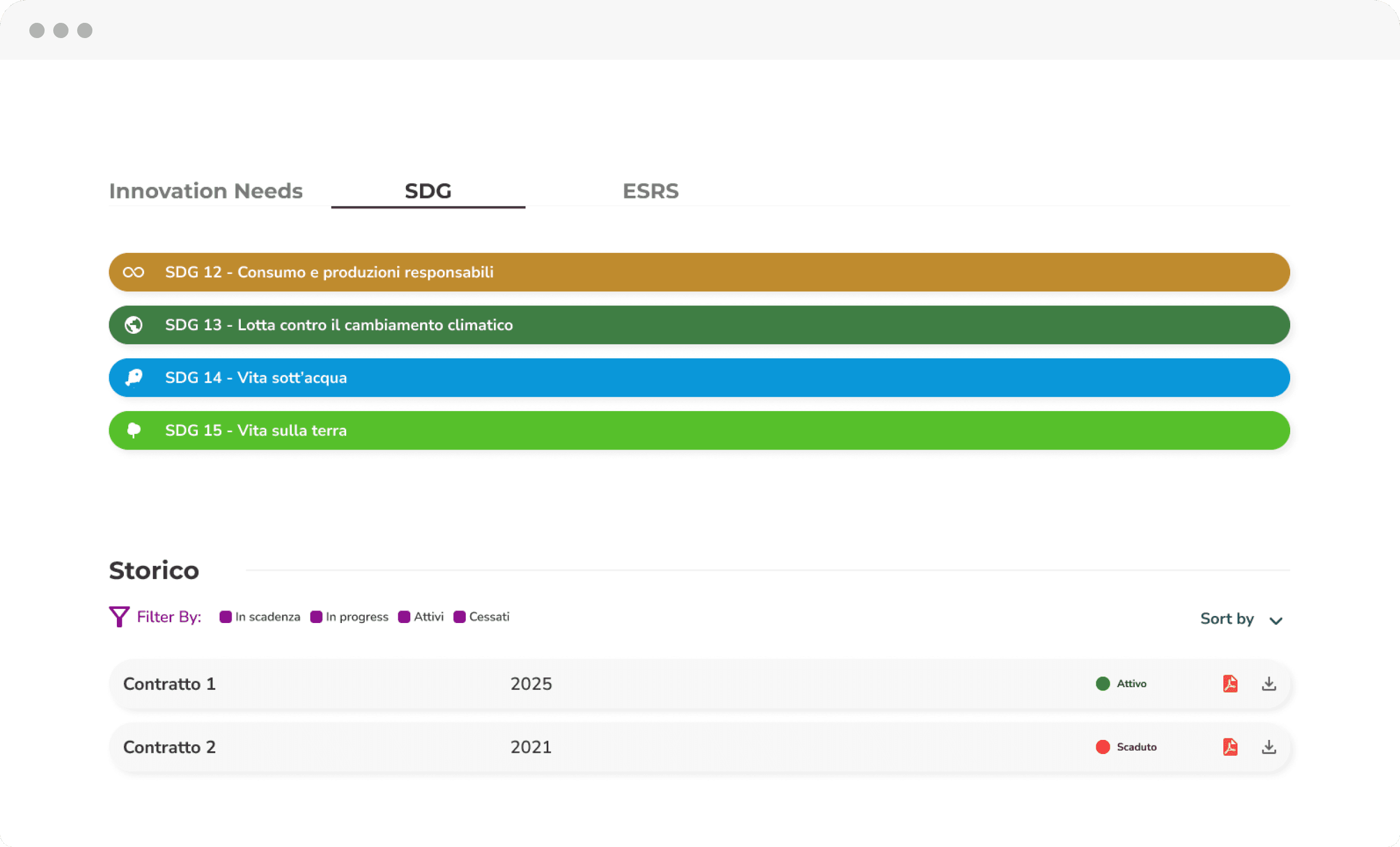Open the ESRS tab
Viewport: 1400px width, 847px height.
651,191
